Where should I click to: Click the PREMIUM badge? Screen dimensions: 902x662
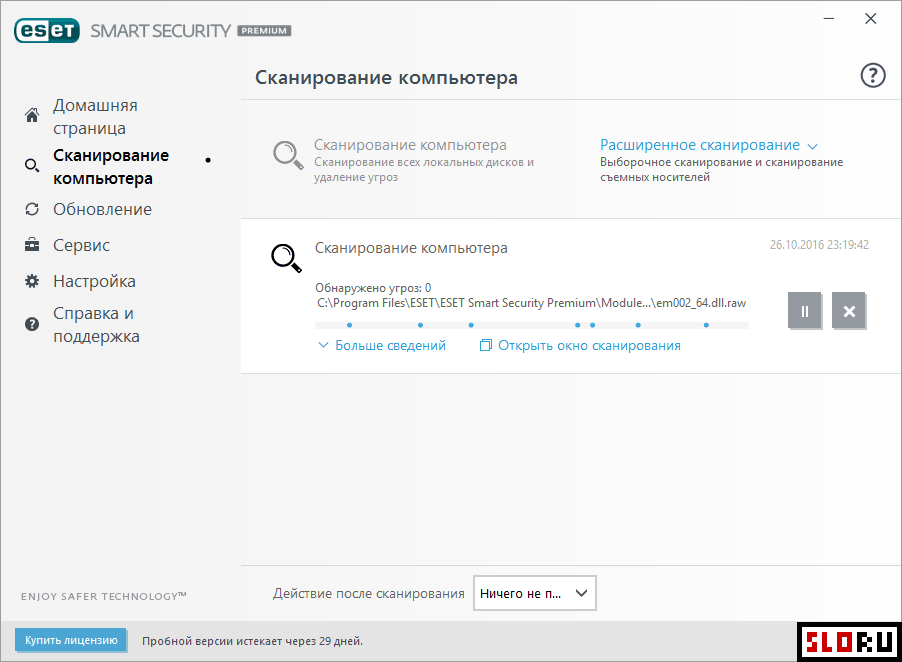point(264,30)
